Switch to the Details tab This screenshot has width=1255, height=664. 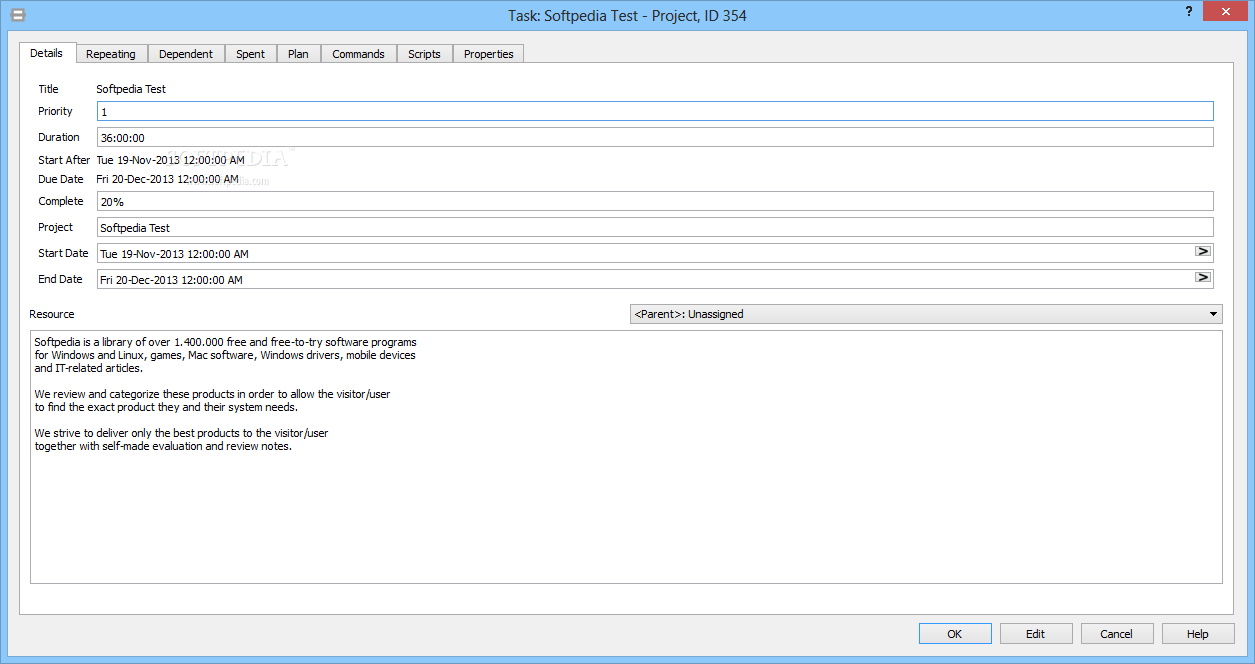coord(47,53)
